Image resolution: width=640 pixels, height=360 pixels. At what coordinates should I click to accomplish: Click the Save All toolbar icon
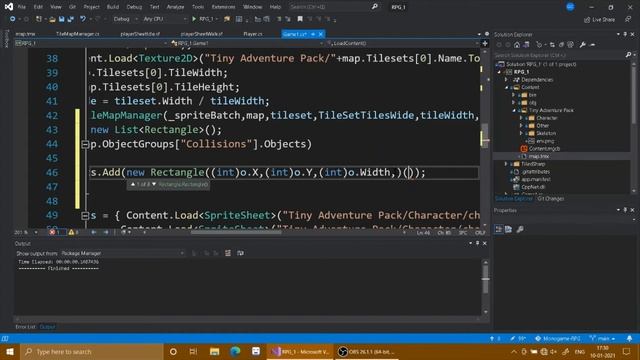(x=71, y=19)
